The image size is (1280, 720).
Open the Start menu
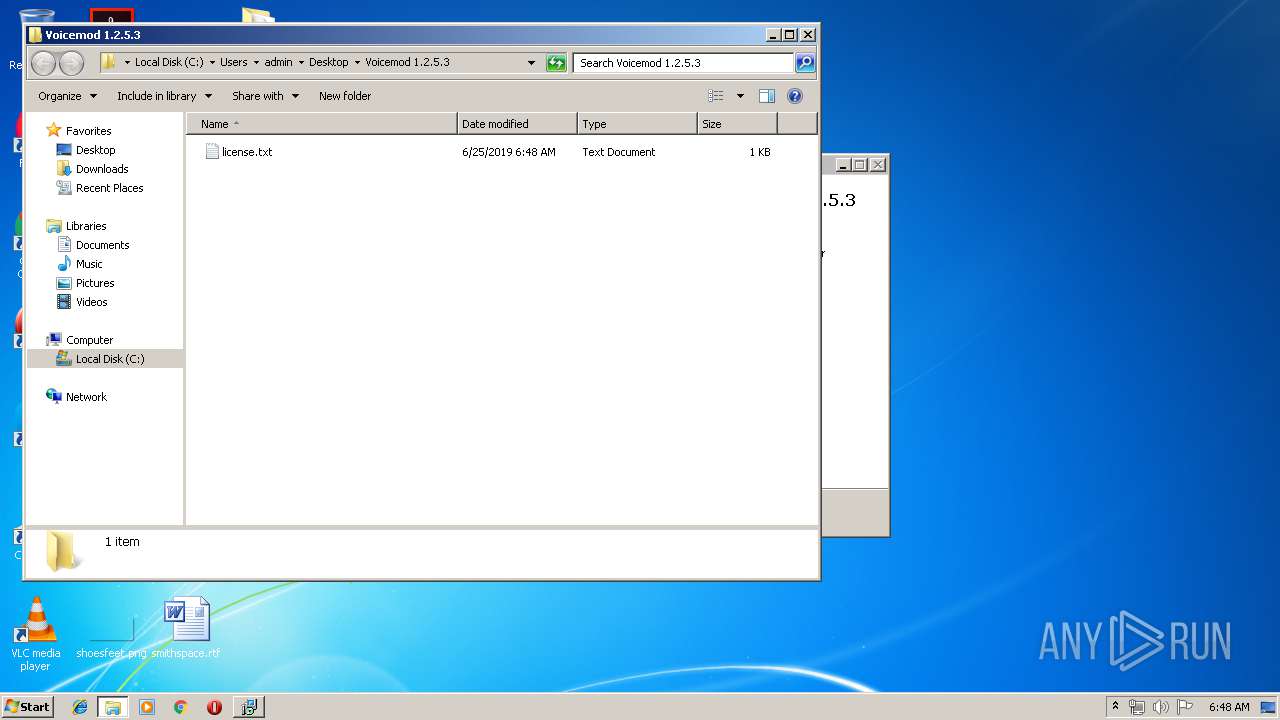[27, 707]
